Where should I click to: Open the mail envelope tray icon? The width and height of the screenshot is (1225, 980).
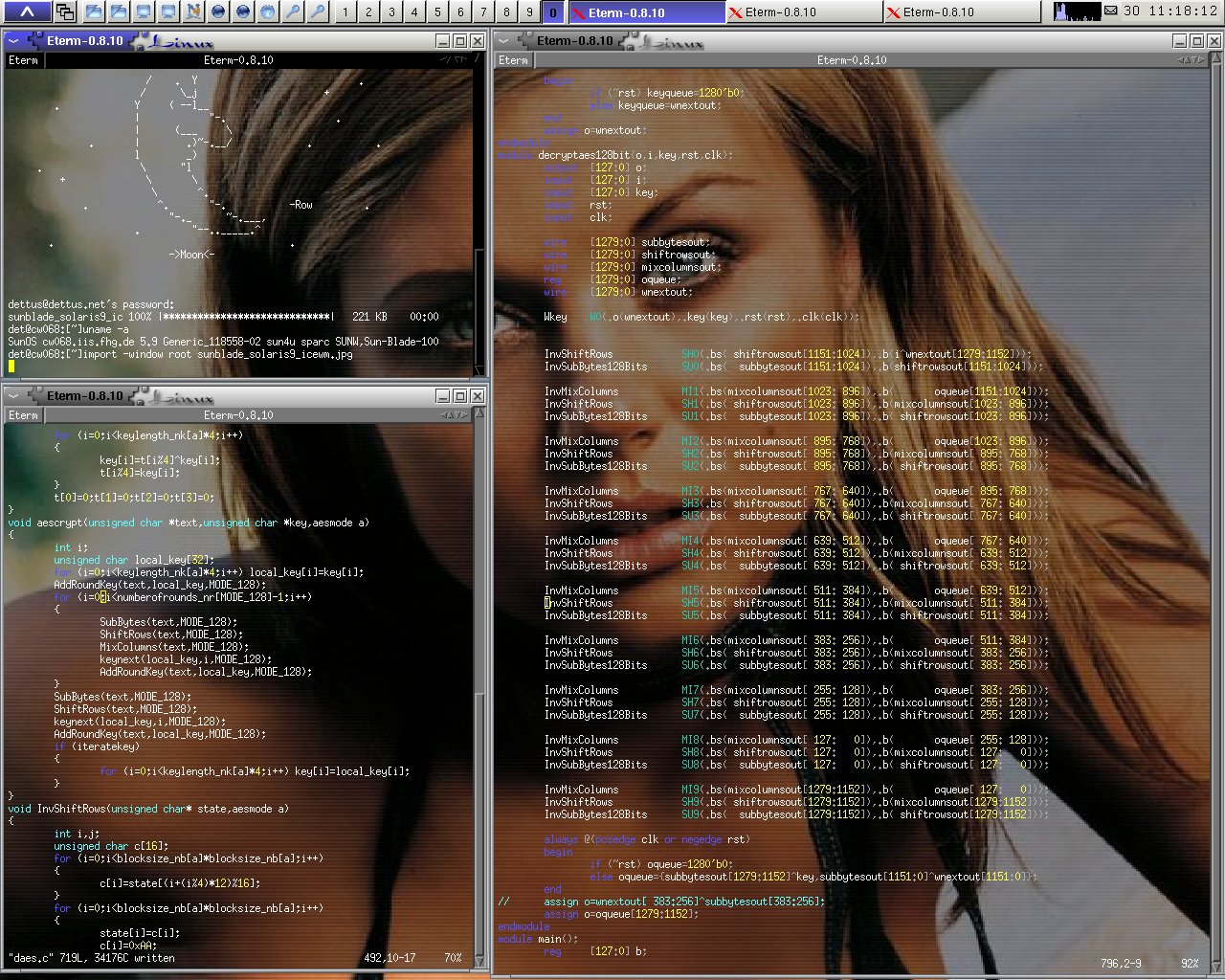coord(1111,11)
